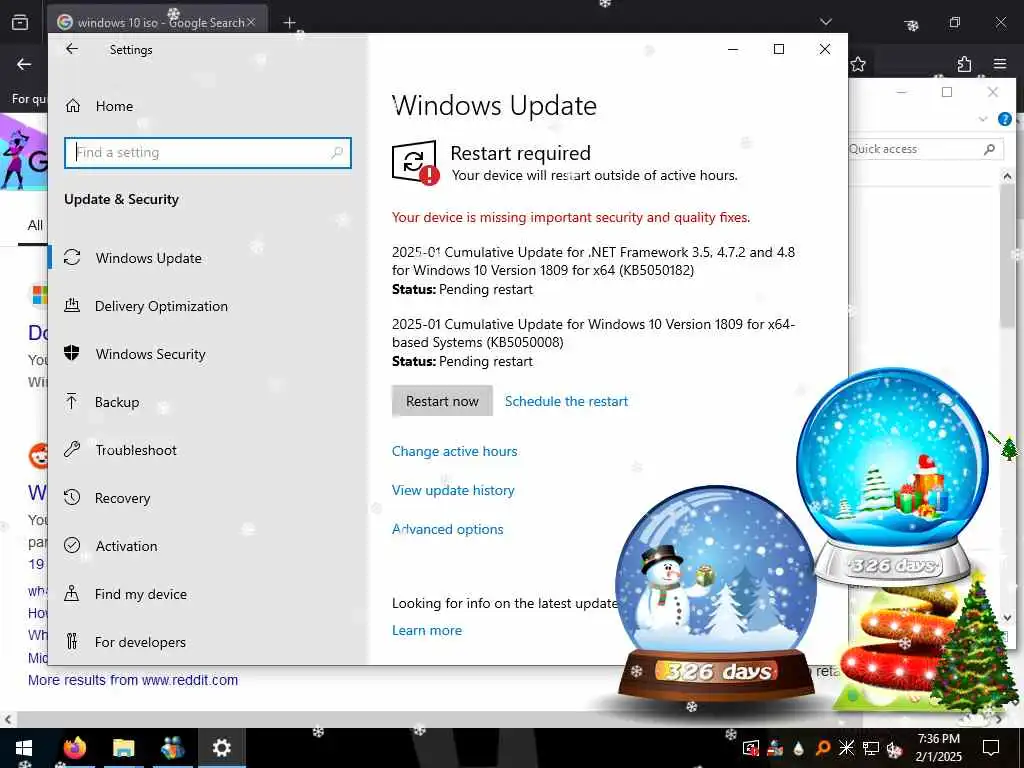Viewport: 1024px width, 768px height.
Task: Select Recovery in sidebar
Action: tap(122, 498)
